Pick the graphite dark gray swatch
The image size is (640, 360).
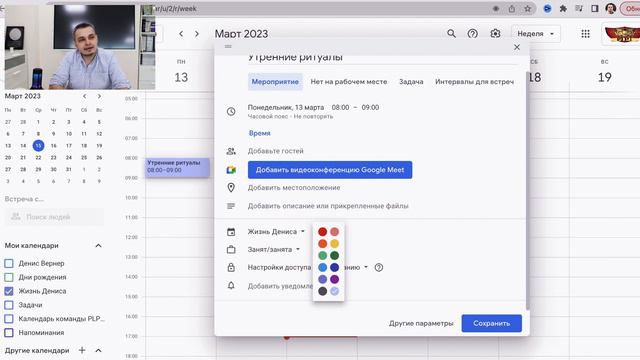click(x=322, y=291)
